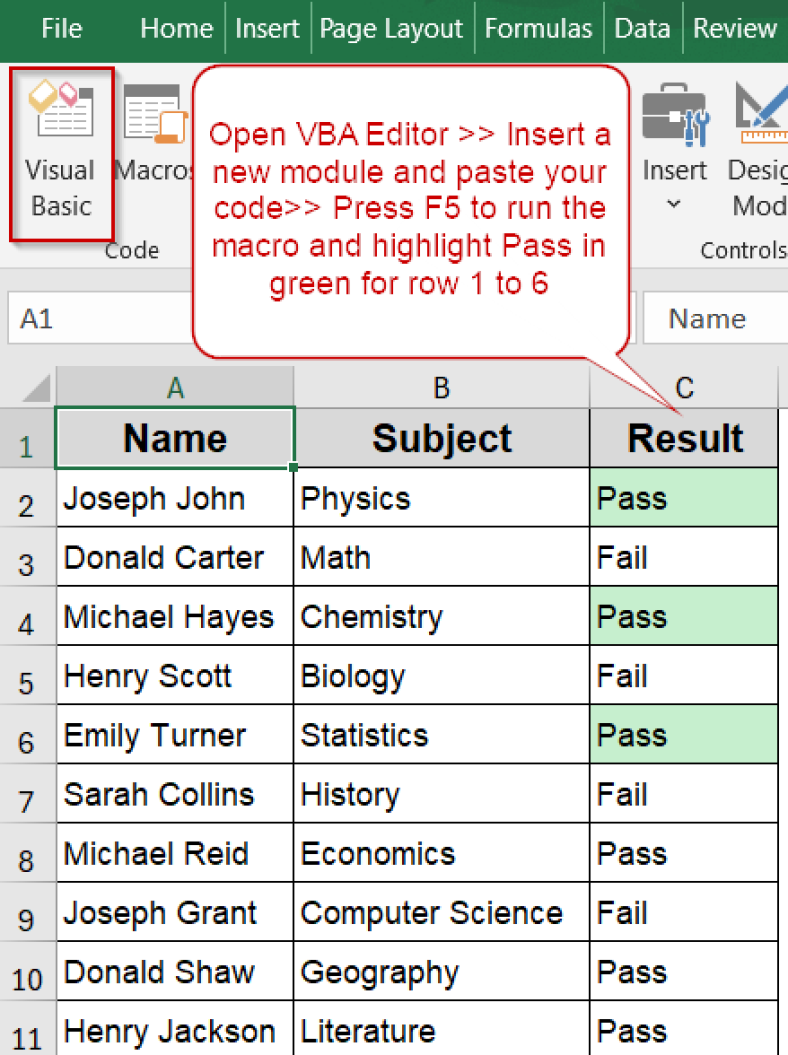Switch to the Formulas tab
The width and height of the screenshot is (788, 1055).
pos(538,29)
